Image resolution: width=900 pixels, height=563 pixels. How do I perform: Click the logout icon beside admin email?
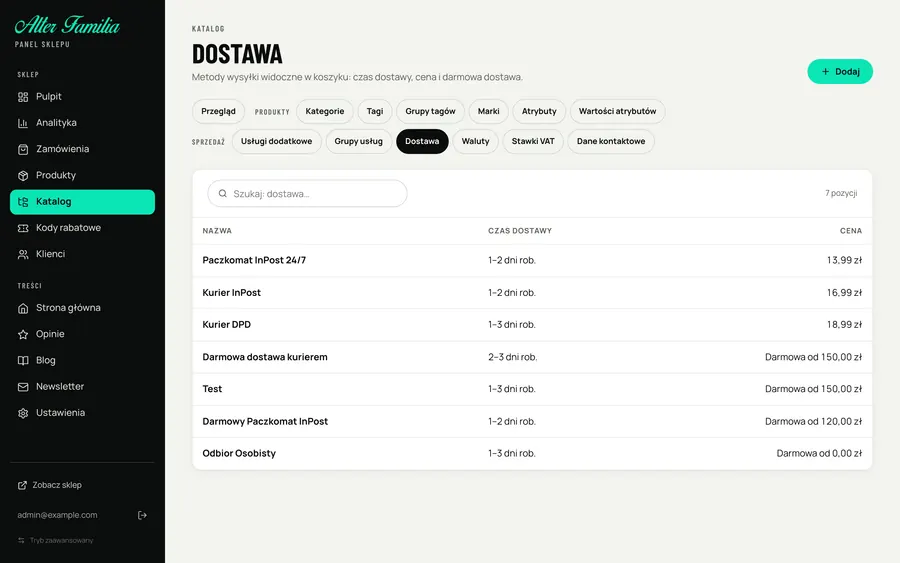(142, 515)
